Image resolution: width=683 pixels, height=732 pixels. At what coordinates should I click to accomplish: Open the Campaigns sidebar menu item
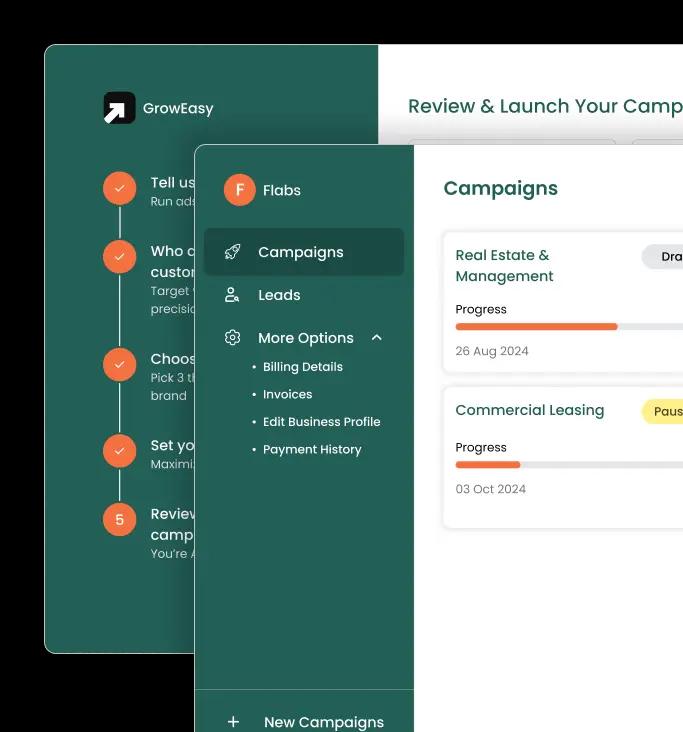[x=300, y=252]
